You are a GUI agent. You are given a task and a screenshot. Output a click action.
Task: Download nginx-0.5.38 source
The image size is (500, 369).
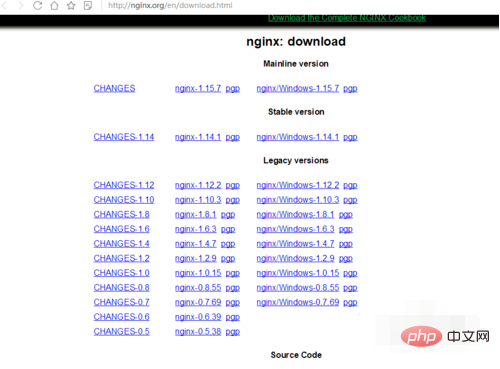pos(198,332)
